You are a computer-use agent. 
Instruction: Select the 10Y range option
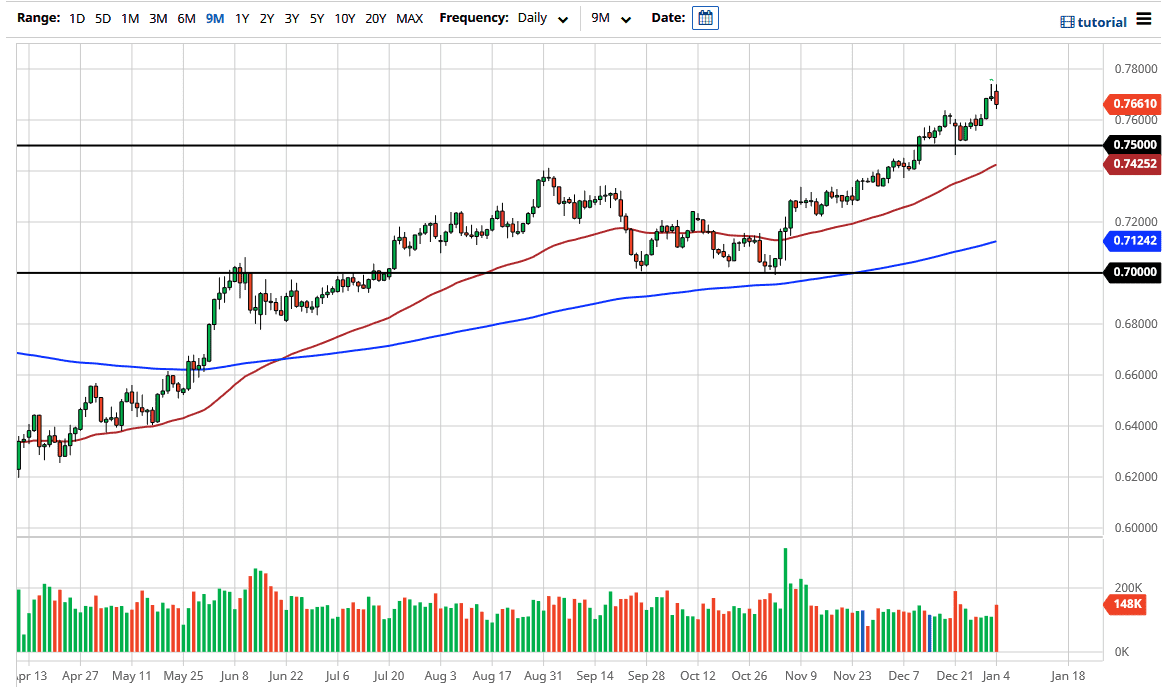pos(344,18)
